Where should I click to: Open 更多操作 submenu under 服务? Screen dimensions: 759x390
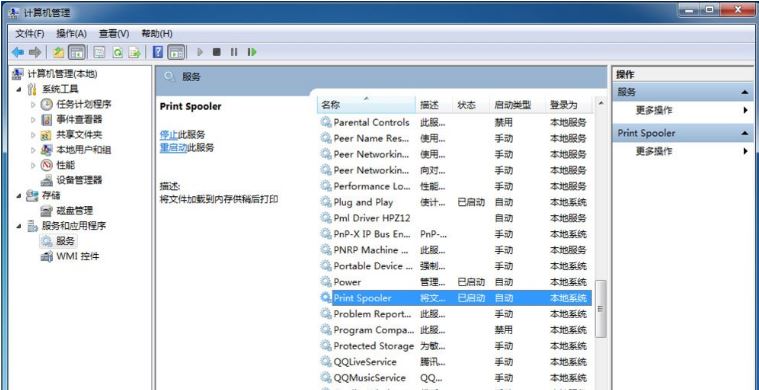pos(683,110)
